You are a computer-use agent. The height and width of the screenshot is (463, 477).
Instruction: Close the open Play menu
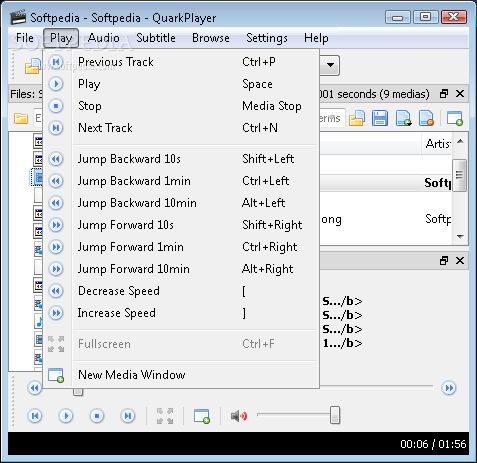61,38
